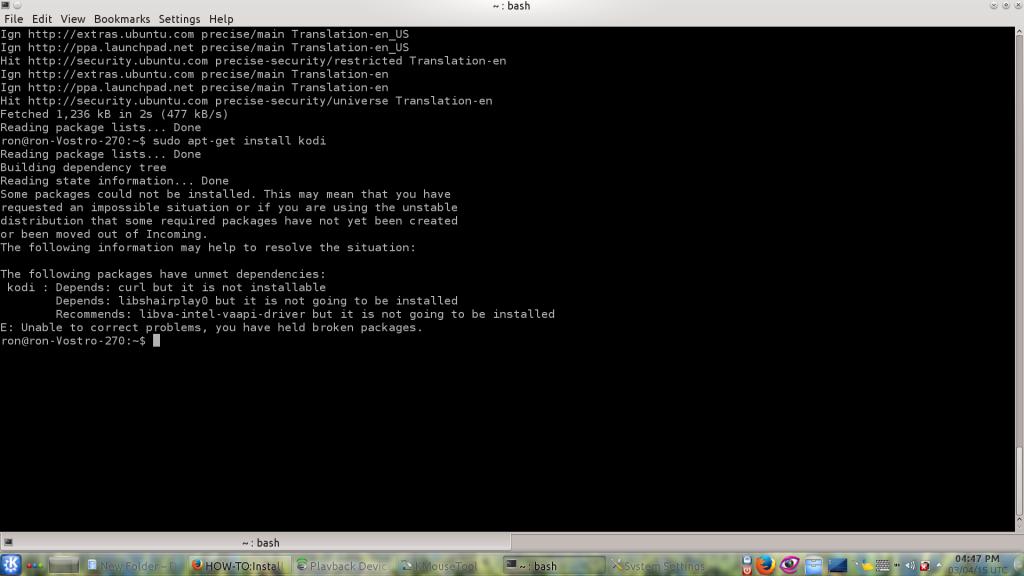
Task: Click the colored dots activity icon
Action: pos(34,566)
